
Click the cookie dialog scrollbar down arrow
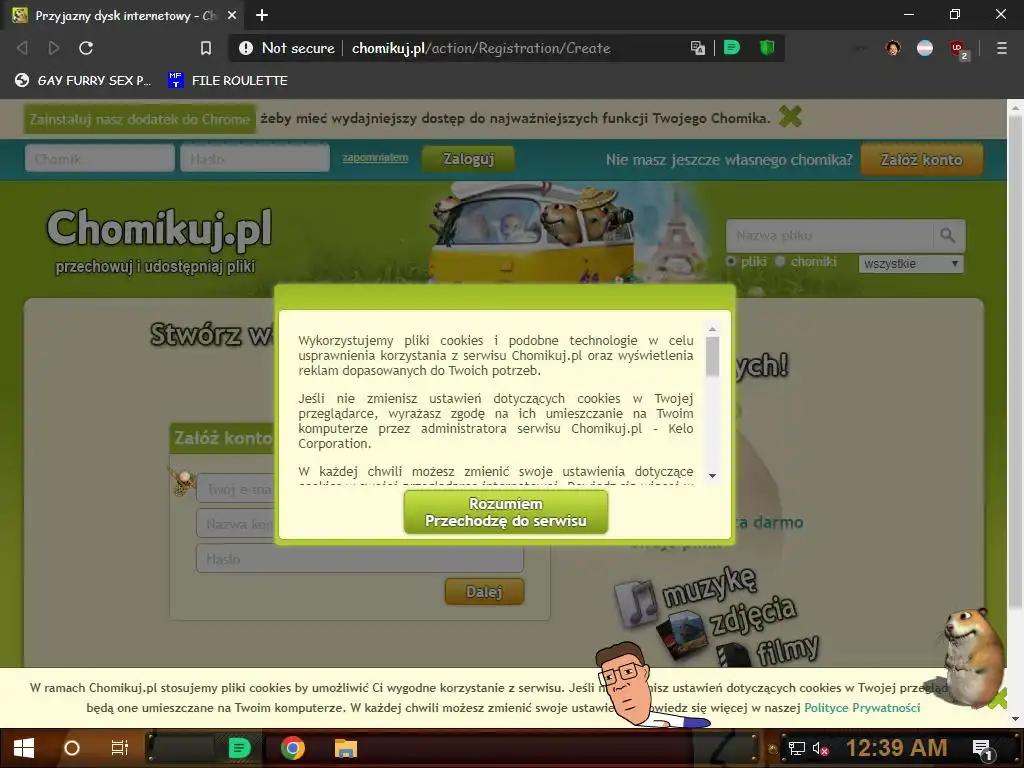(x=712, y=475)
